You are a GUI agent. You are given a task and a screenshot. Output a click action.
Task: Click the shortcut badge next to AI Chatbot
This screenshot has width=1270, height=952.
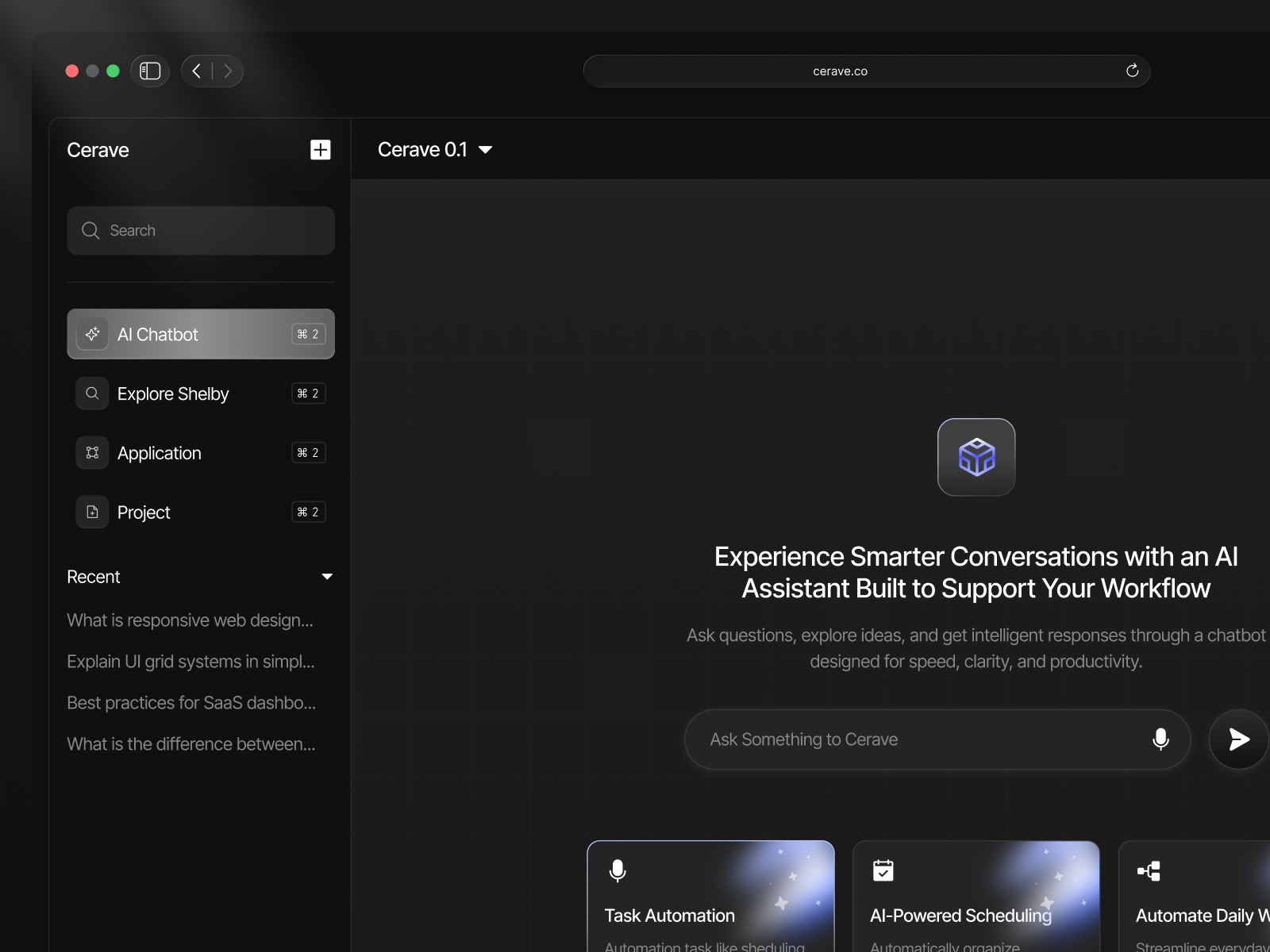point(309,334)
